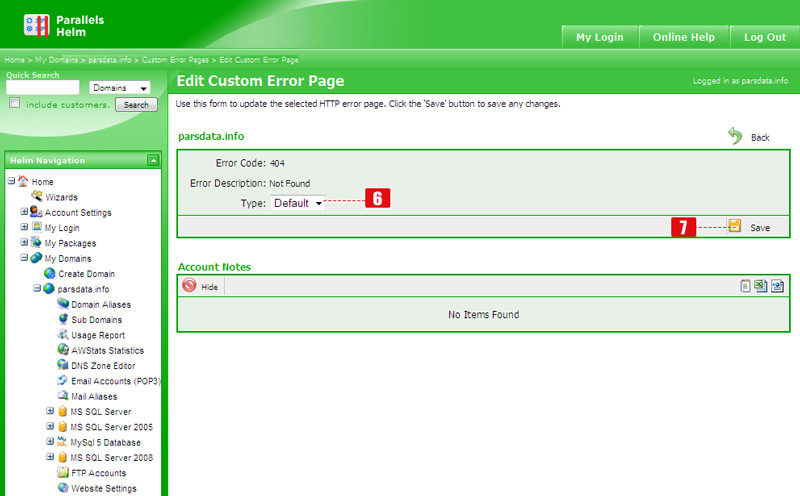This screenshot has width=800, height=496.
Task: Click the Search button
Action: [x=136, y=105]
